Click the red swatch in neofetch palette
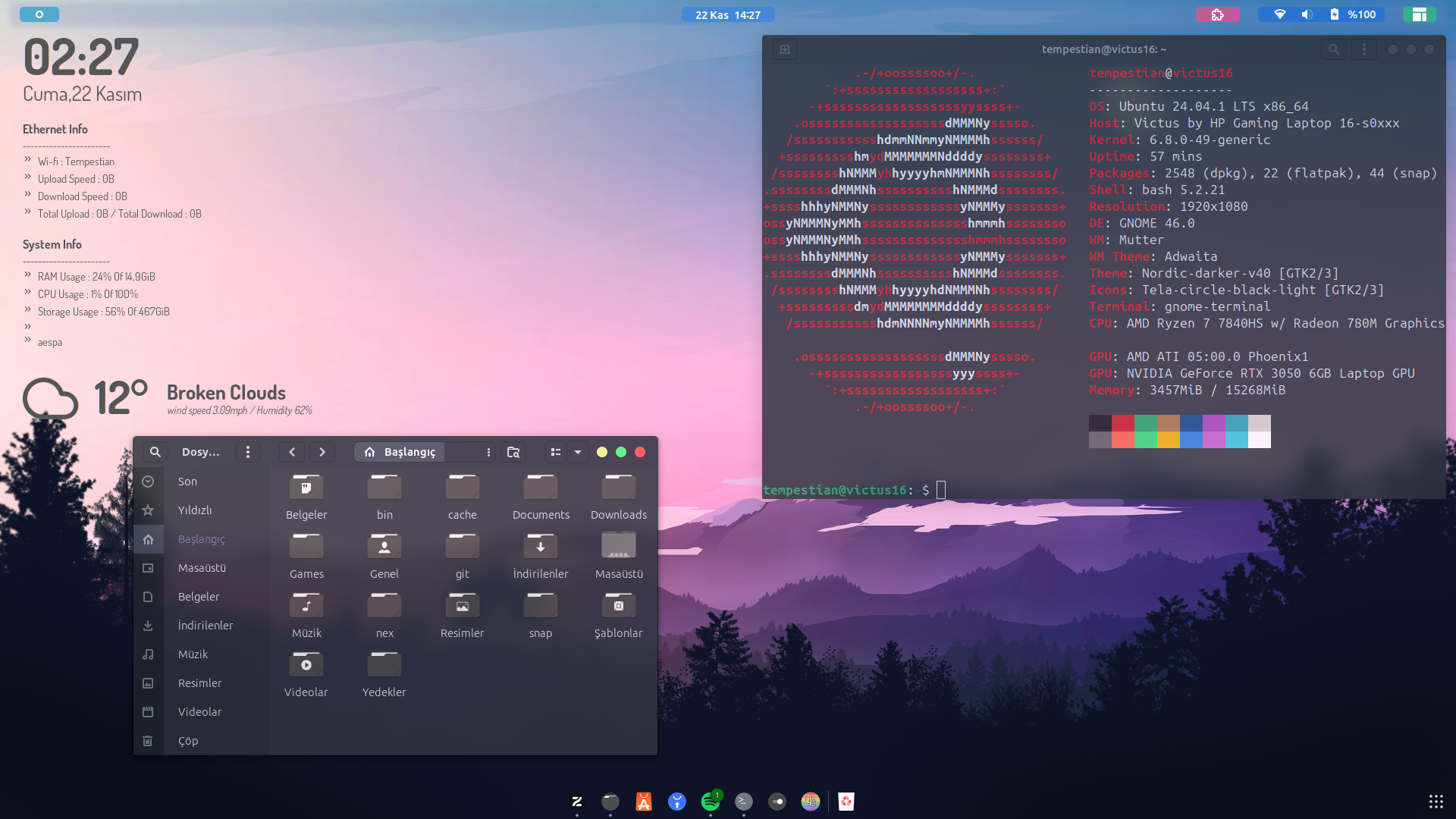This screenshot has width=1456, height=819. 1123,423
